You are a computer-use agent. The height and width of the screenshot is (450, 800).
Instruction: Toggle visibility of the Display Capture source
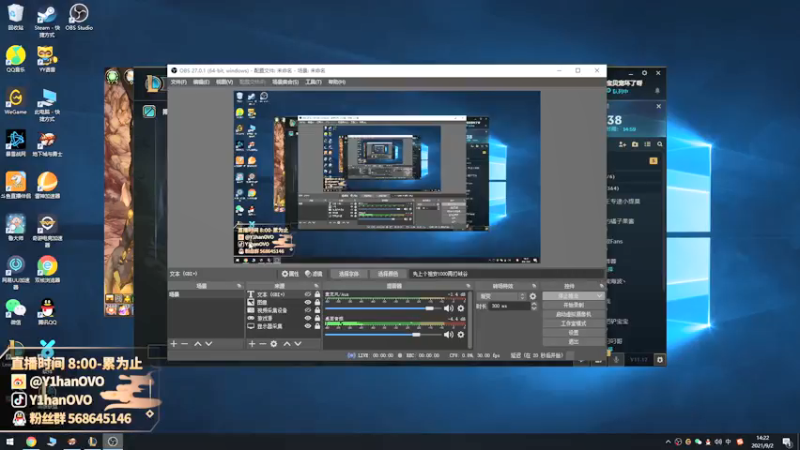[308, 326]
